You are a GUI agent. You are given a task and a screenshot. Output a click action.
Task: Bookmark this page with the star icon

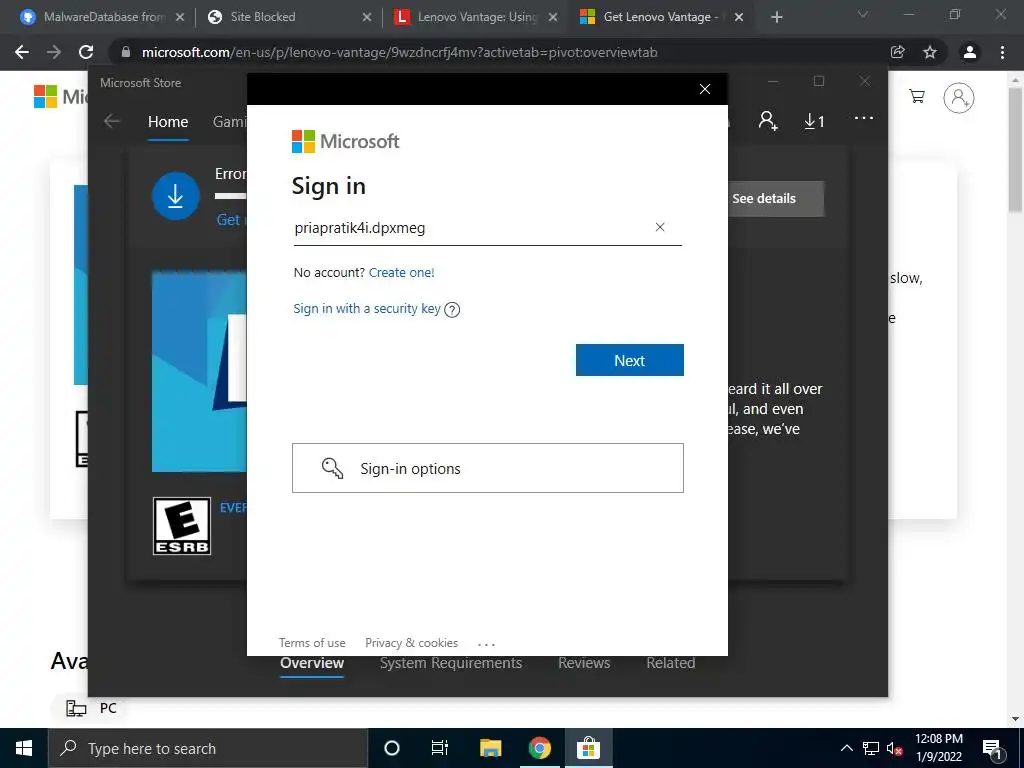[x=930, y=52]
